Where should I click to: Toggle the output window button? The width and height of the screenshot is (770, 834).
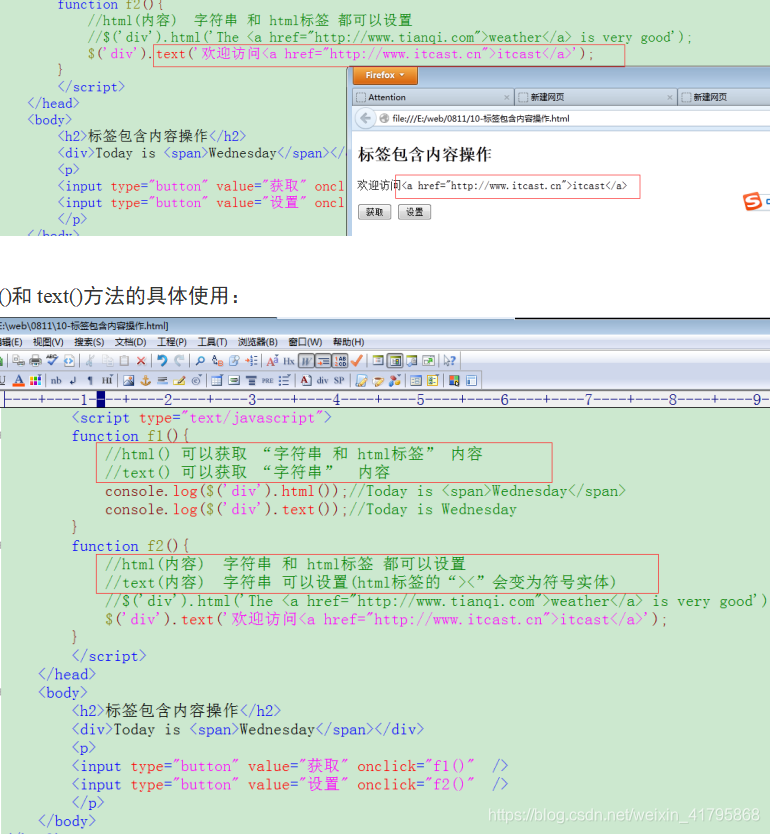[412, 361]
